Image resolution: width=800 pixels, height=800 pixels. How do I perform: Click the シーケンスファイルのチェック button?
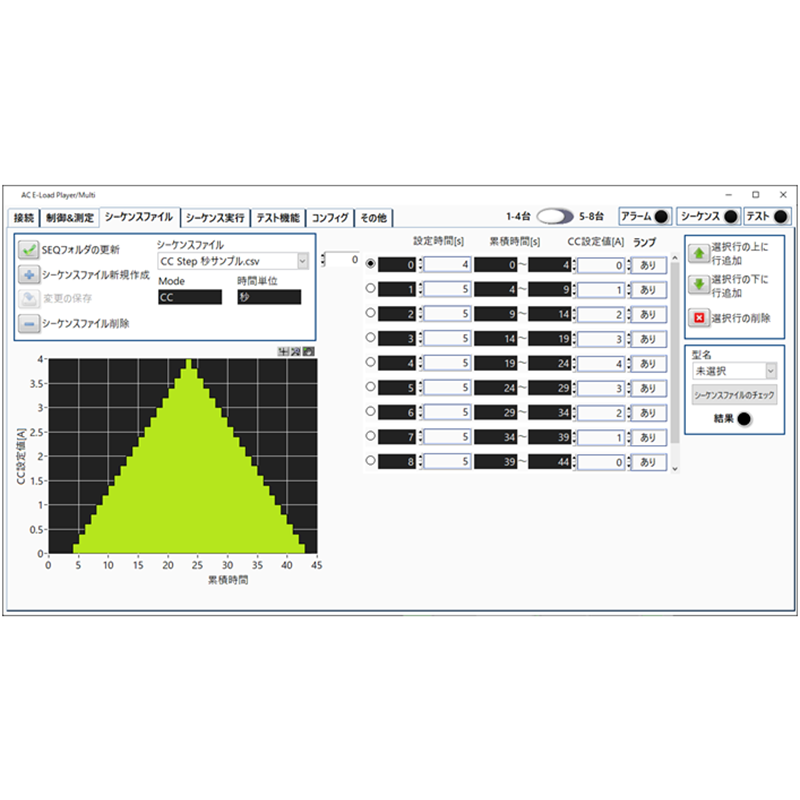pos(734,393)
